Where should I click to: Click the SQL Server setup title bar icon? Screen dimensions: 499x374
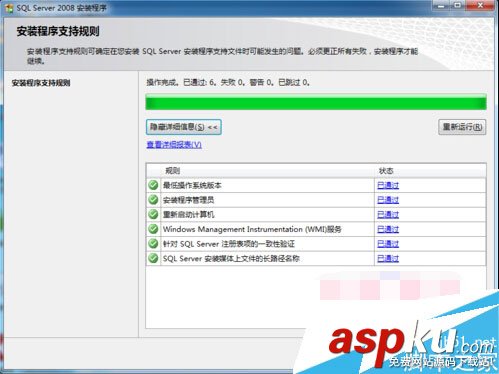(x=9, y=8)
